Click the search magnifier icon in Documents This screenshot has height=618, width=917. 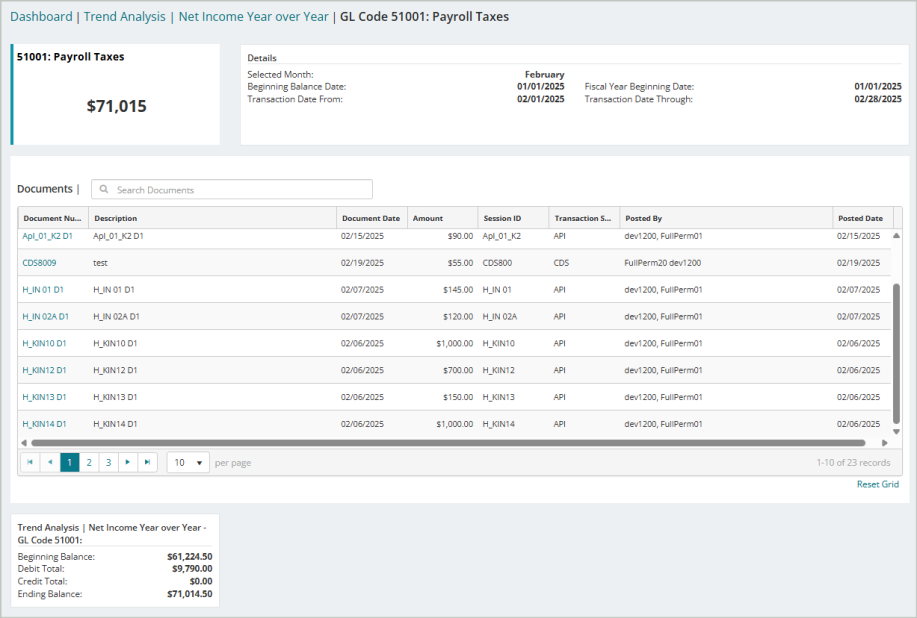coord(104,189)
